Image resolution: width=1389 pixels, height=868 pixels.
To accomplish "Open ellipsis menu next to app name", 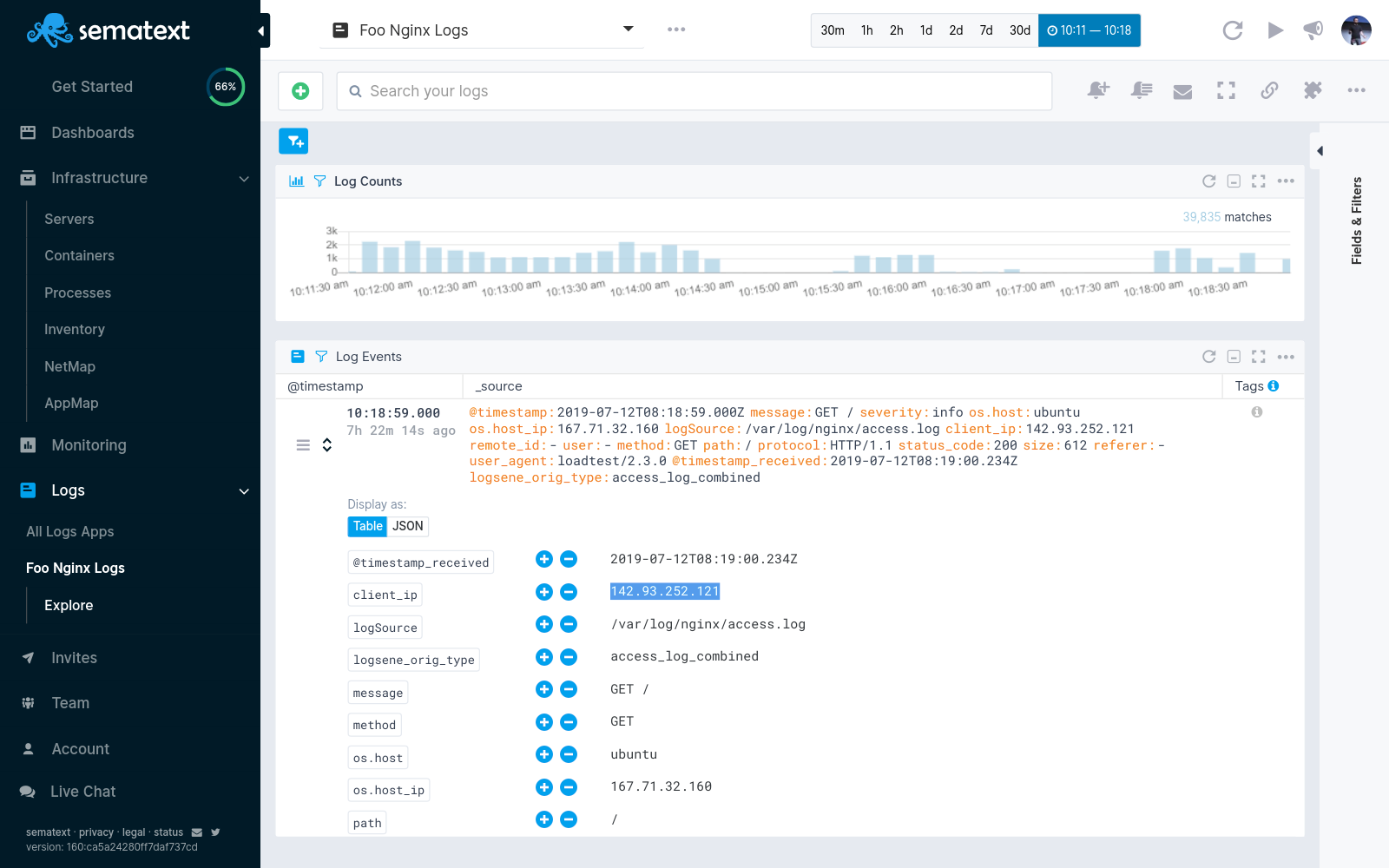I will [676, 30].
